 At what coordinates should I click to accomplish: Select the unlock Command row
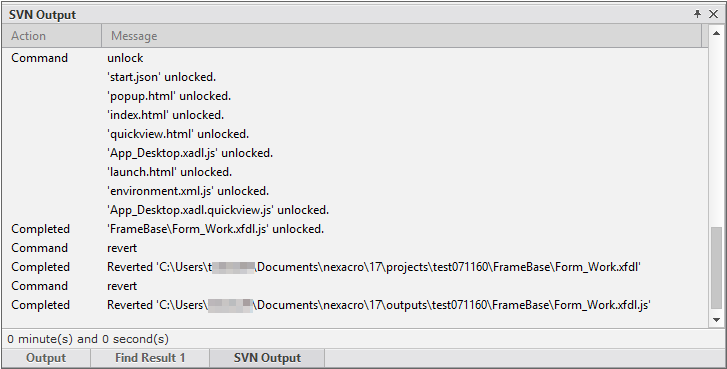tap(355, 58)
